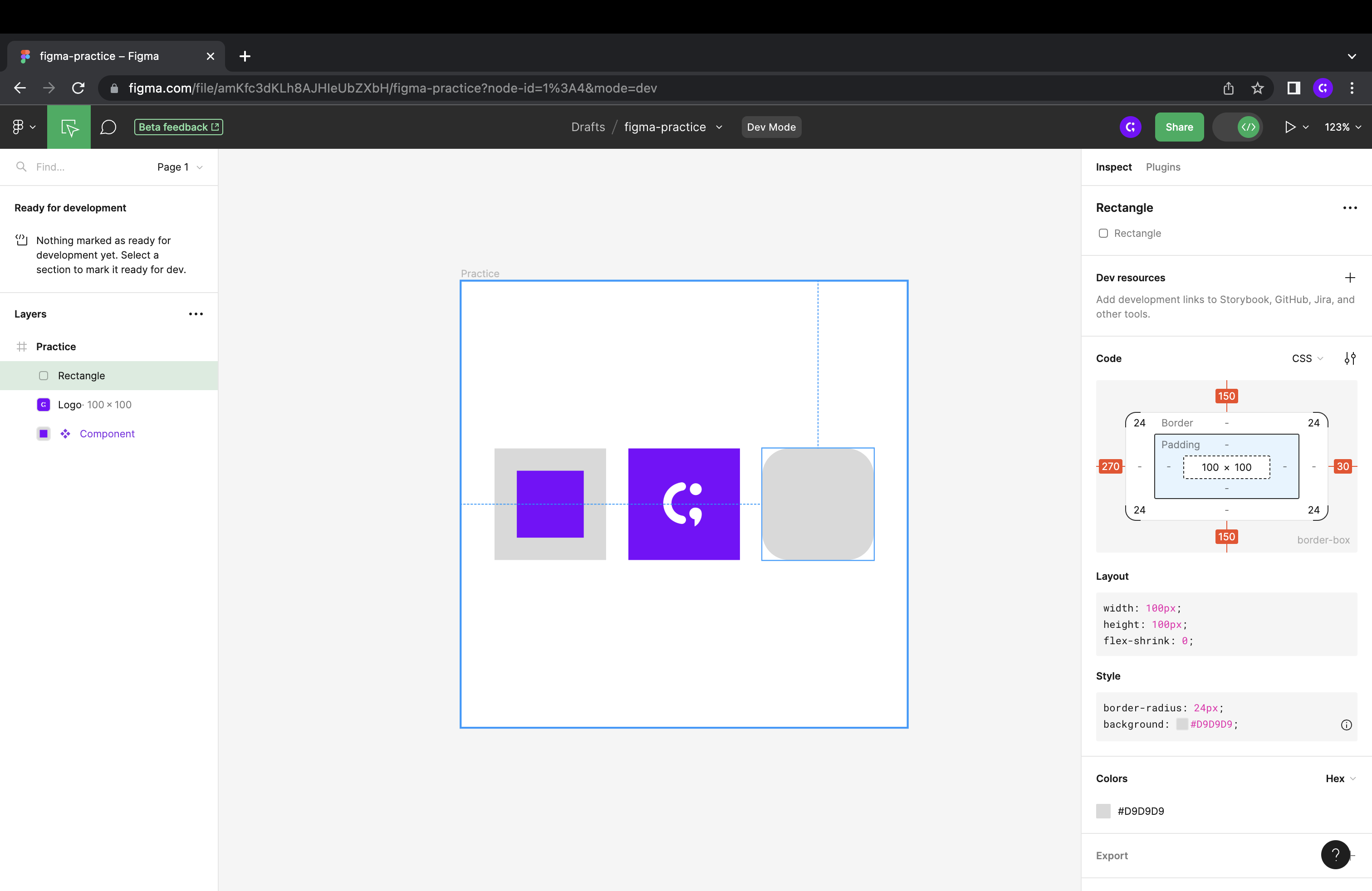Select the comment tool icon
1372x891 pixels.
[108, 127]
